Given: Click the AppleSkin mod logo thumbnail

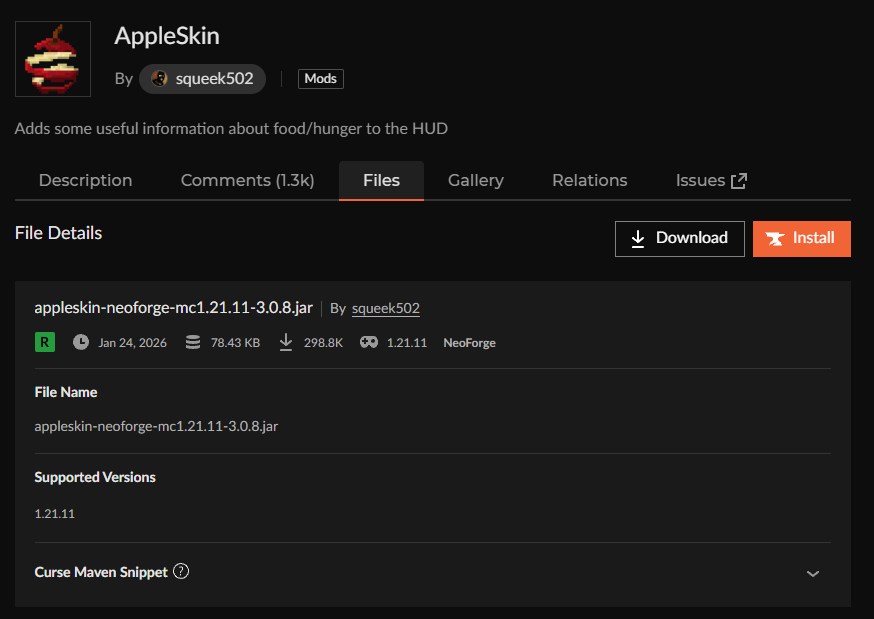Looking at the screenshot, I should tap(53, 59).
